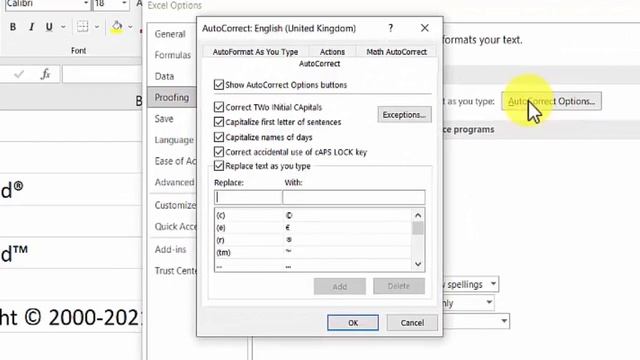Toggle Replace text as you type checkbox

(219, 166)
